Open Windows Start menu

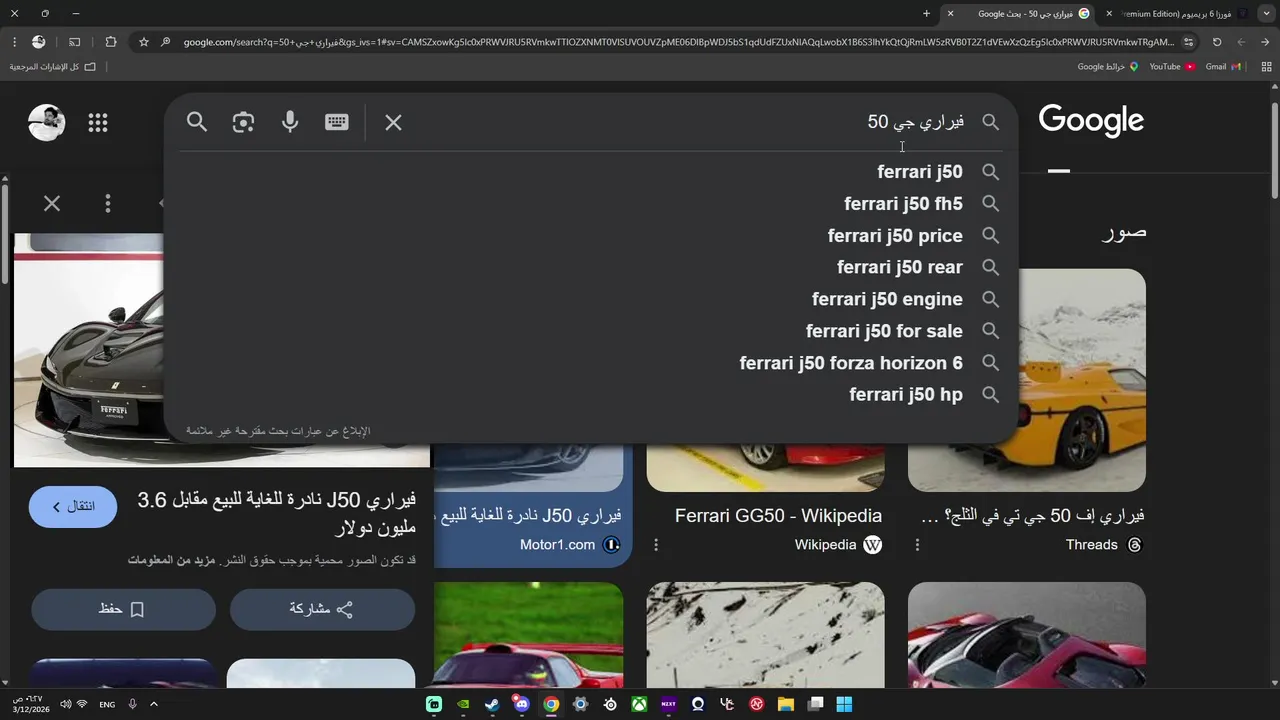click(844, 704)
